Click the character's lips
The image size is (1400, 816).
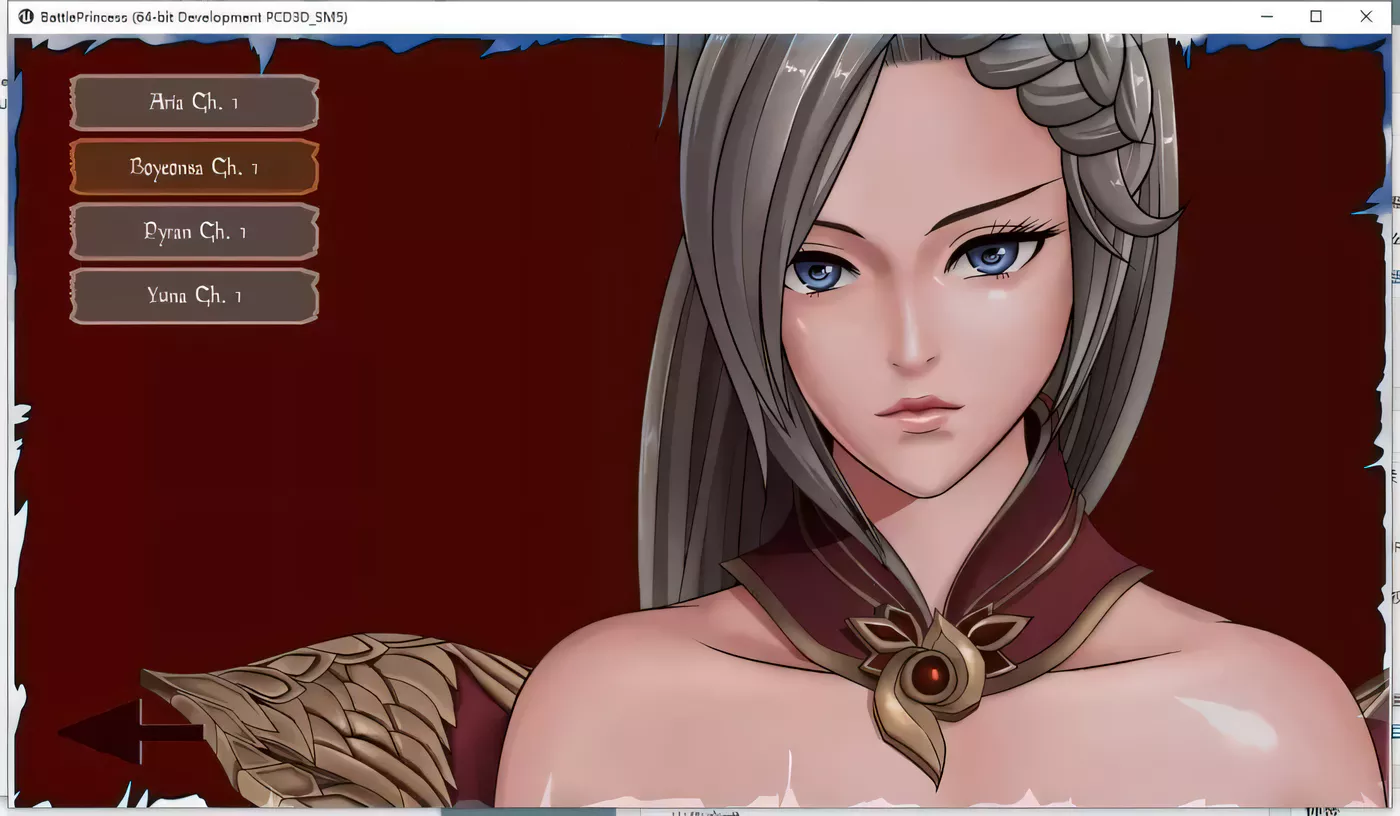point(918,412)
